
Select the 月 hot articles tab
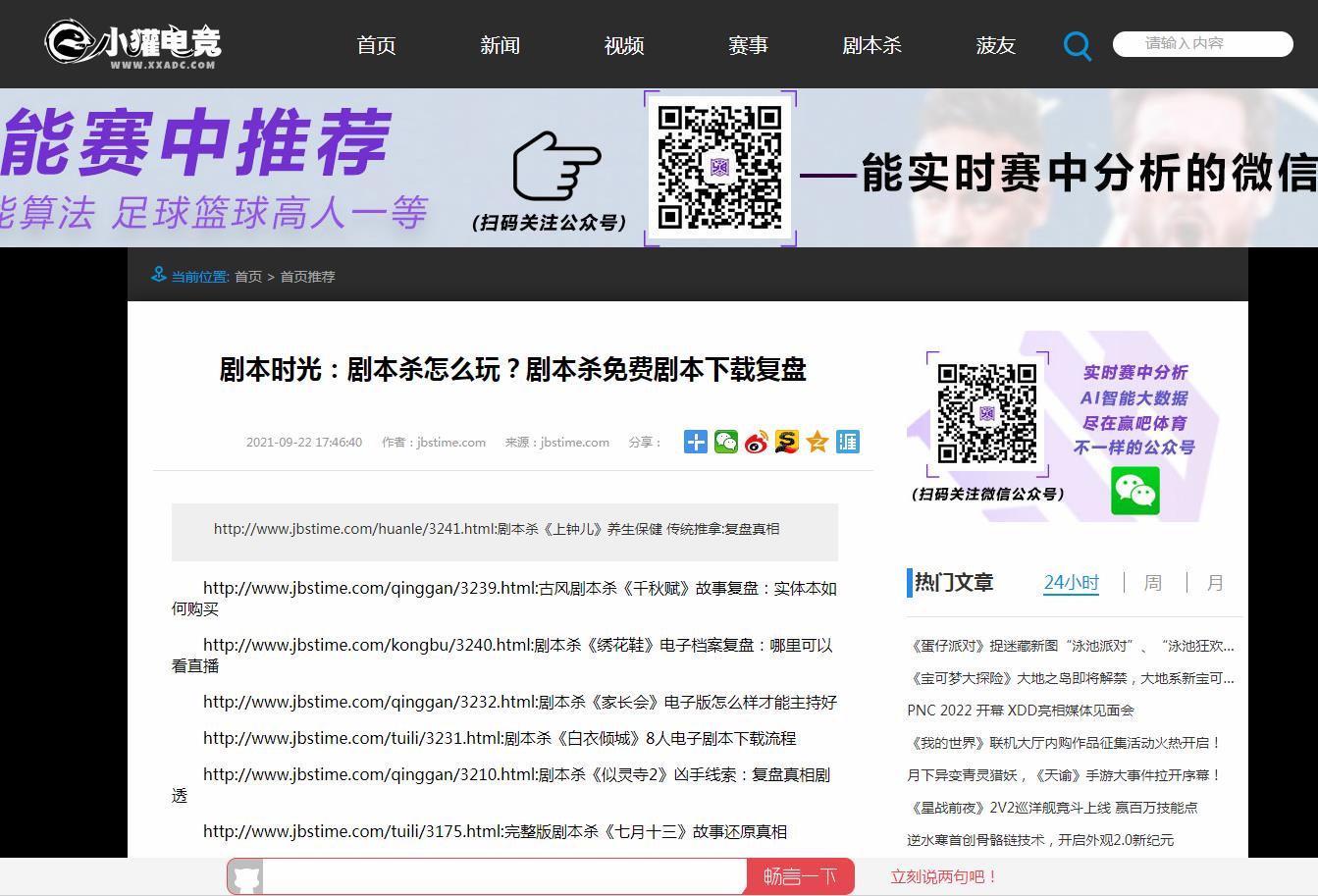point(1215,582)
